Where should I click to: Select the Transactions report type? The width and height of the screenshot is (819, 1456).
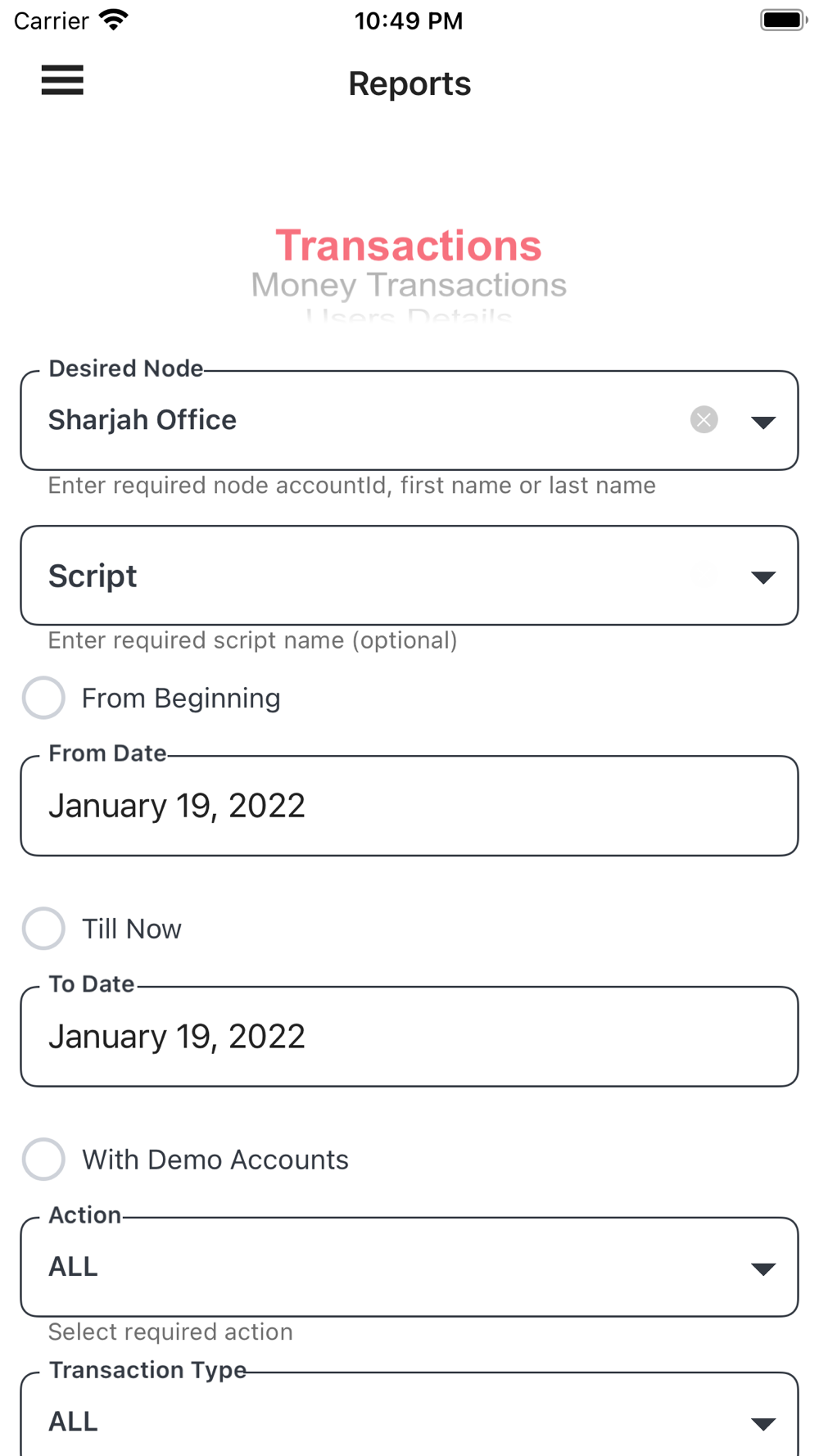[x=409, y=246]
